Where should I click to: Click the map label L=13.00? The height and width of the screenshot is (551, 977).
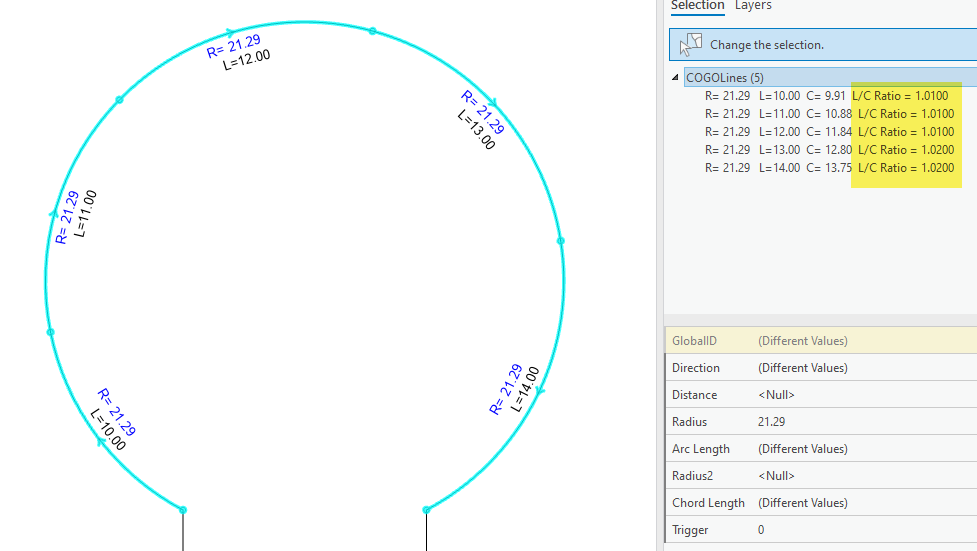tap(477, 130)
